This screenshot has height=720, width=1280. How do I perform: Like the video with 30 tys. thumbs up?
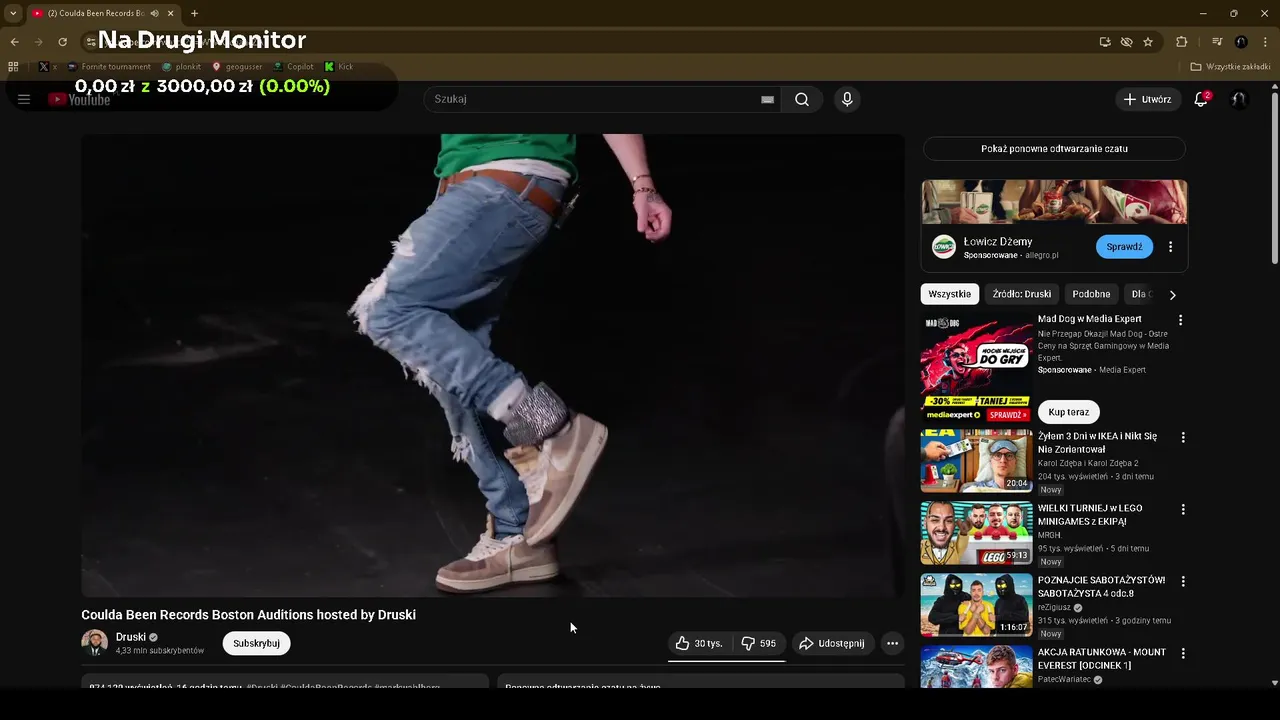pos(698,643)
